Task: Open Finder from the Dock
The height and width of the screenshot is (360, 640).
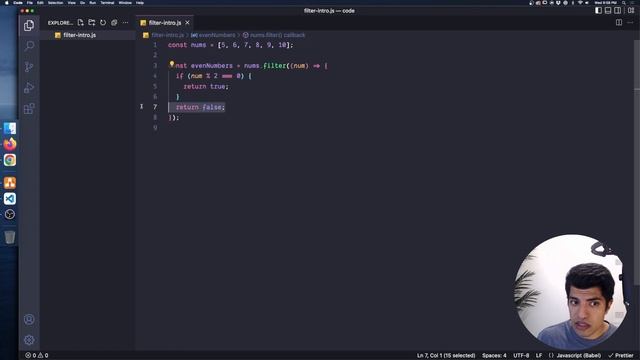Action: click(10, 128)
